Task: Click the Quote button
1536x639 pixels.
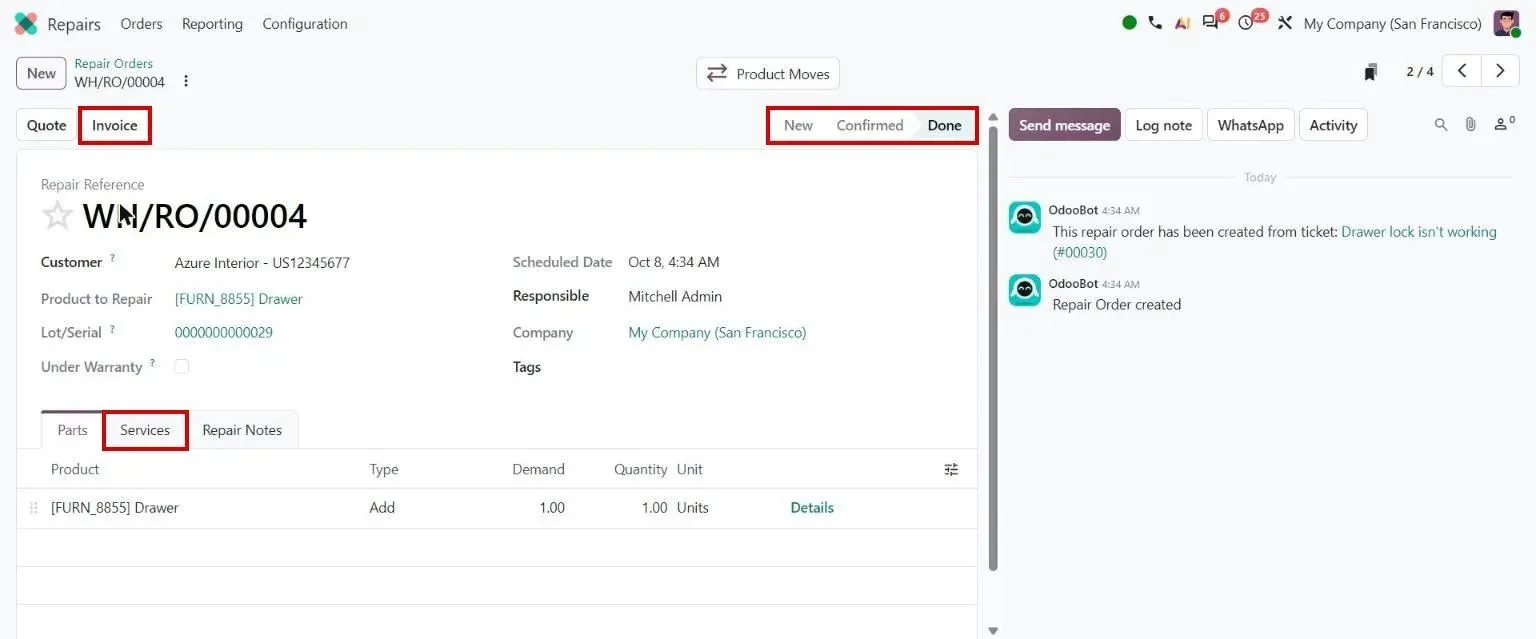Action: point(46,125)
